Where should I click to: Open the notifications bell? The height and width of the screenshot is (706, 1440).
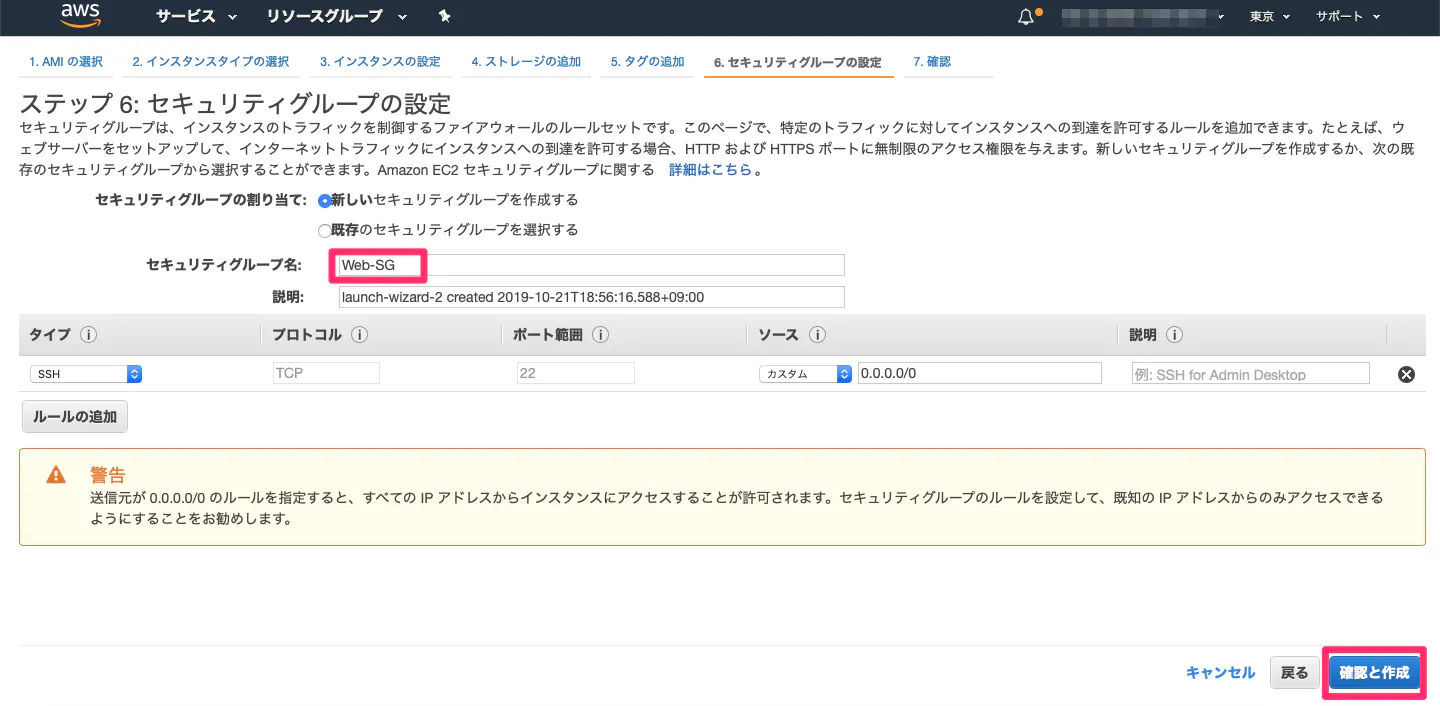pyautogui.click(x=1026, y=16)
